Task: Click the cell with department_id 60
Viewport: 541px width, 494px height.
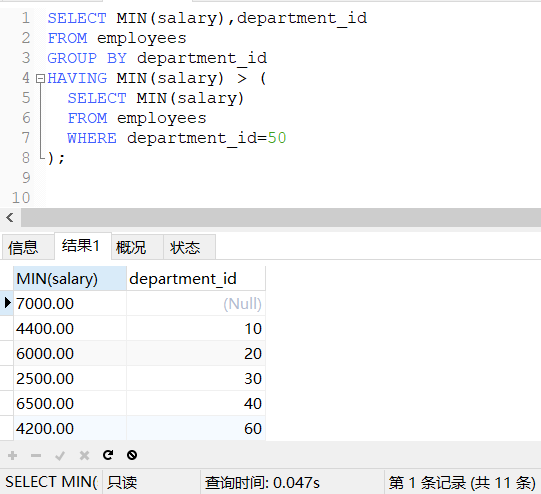Action: pos(196,428)
